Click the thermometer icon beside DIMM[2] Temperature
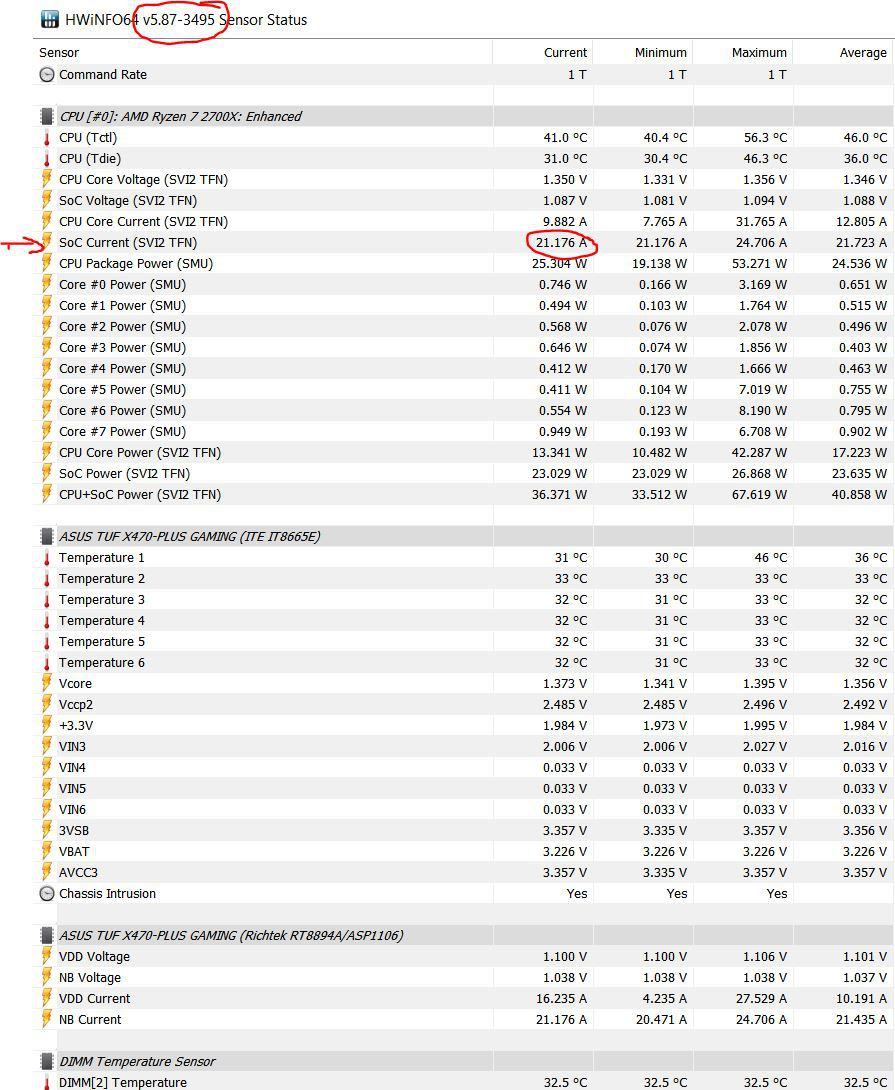The image size is (895, 1090). [47, 1082]
